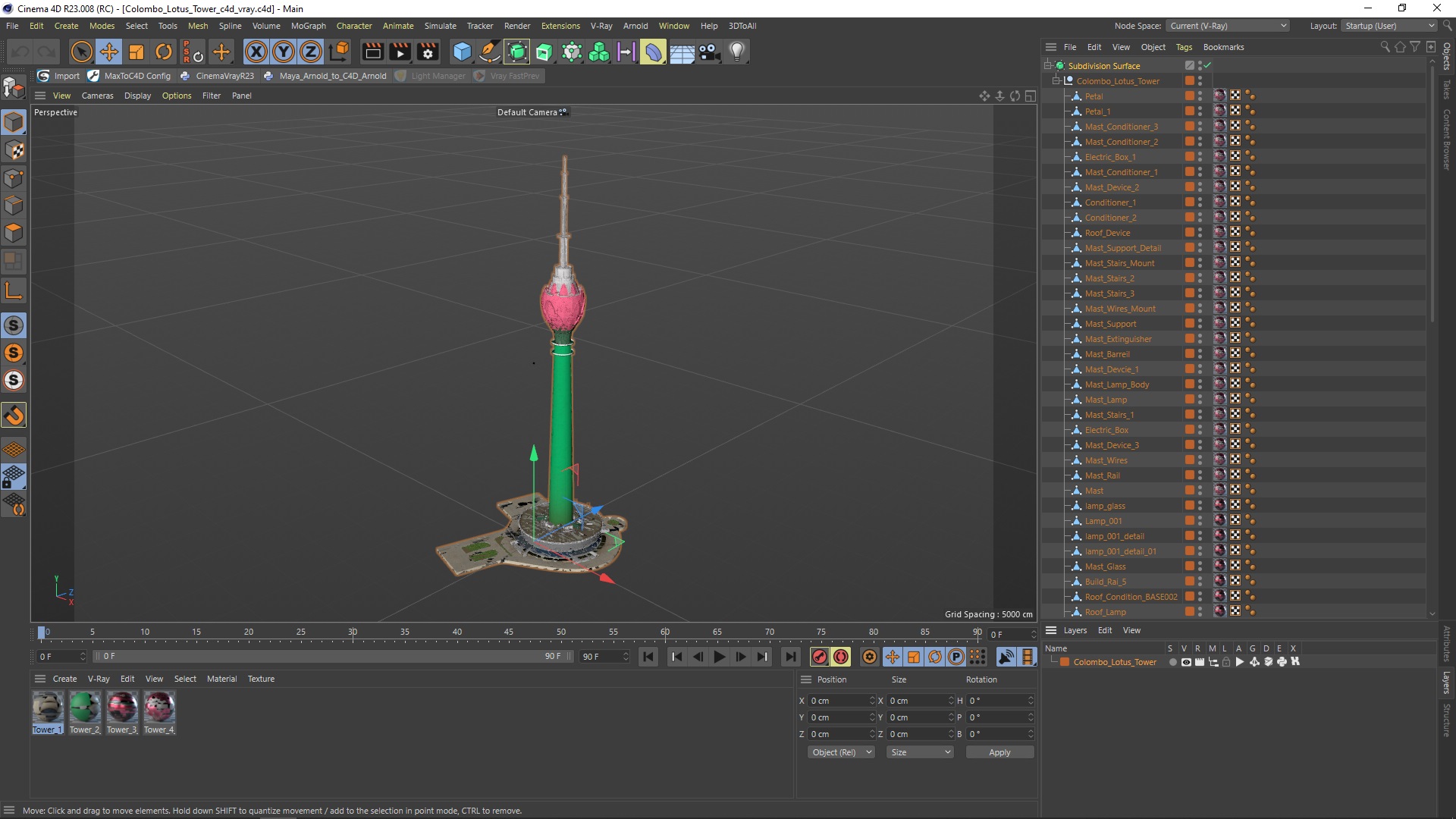Activate the Rotate tool

pos(164,52)
